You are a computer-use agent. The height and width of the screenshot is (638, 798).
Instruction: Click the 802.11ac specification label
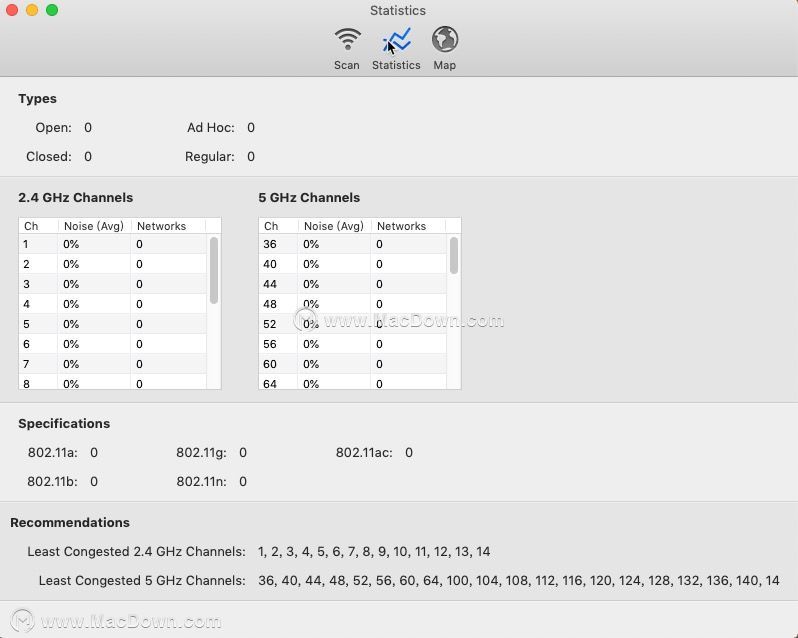click(364, 452)
